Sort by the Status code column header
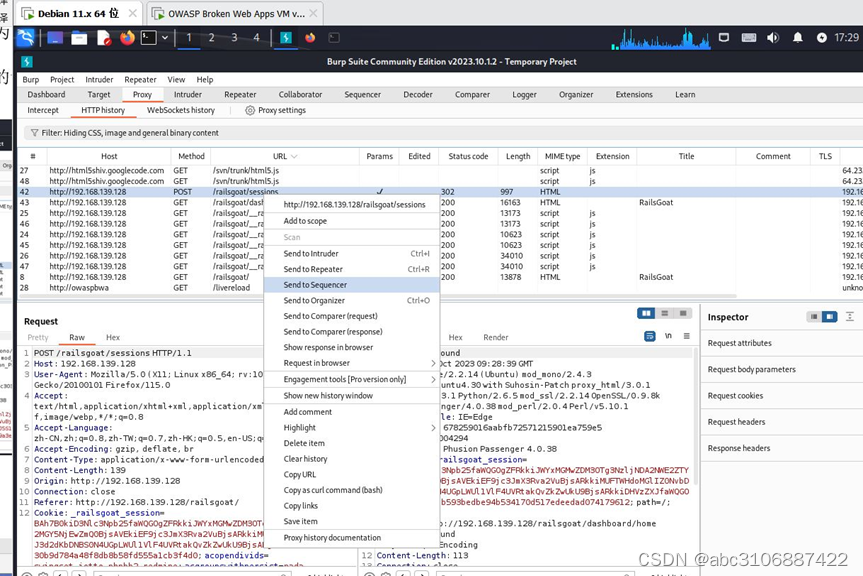This screenshot has height=576, width=863. click(x=468, y=156)
